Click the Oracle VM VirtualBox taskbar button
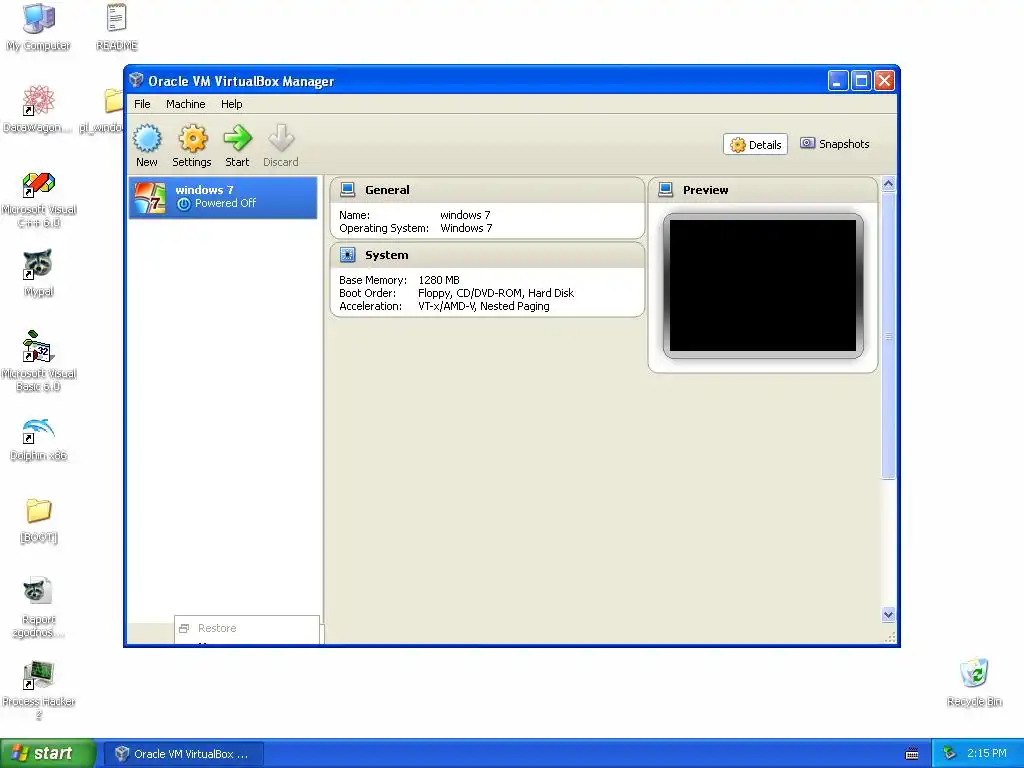The image size is (1024, 768). click(185, 754)
